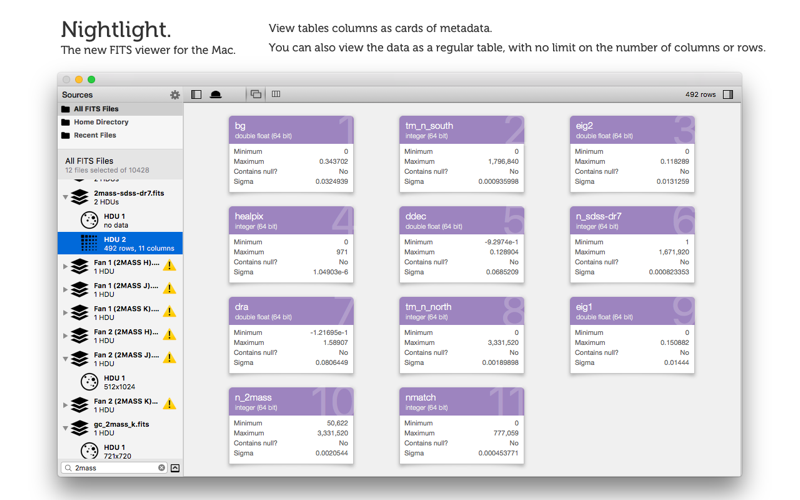Click Maximum value 777,059 in nmatch card
Image resolution: width=800 pixels, height=500 pixels.
tap(506, 433)
